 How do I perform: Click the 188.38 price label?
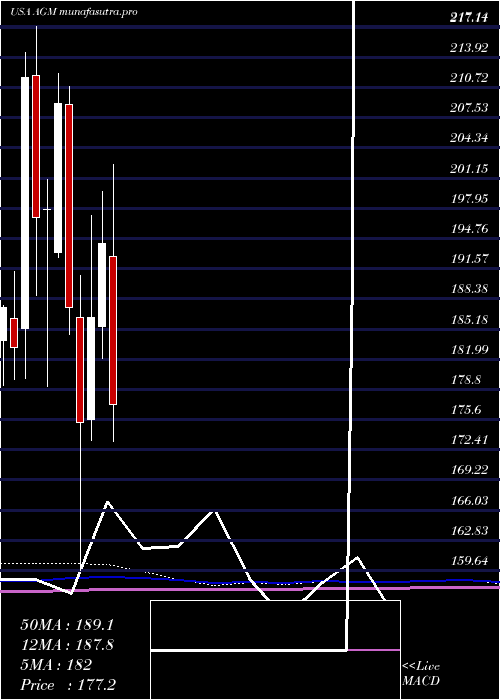coord(470,289)
